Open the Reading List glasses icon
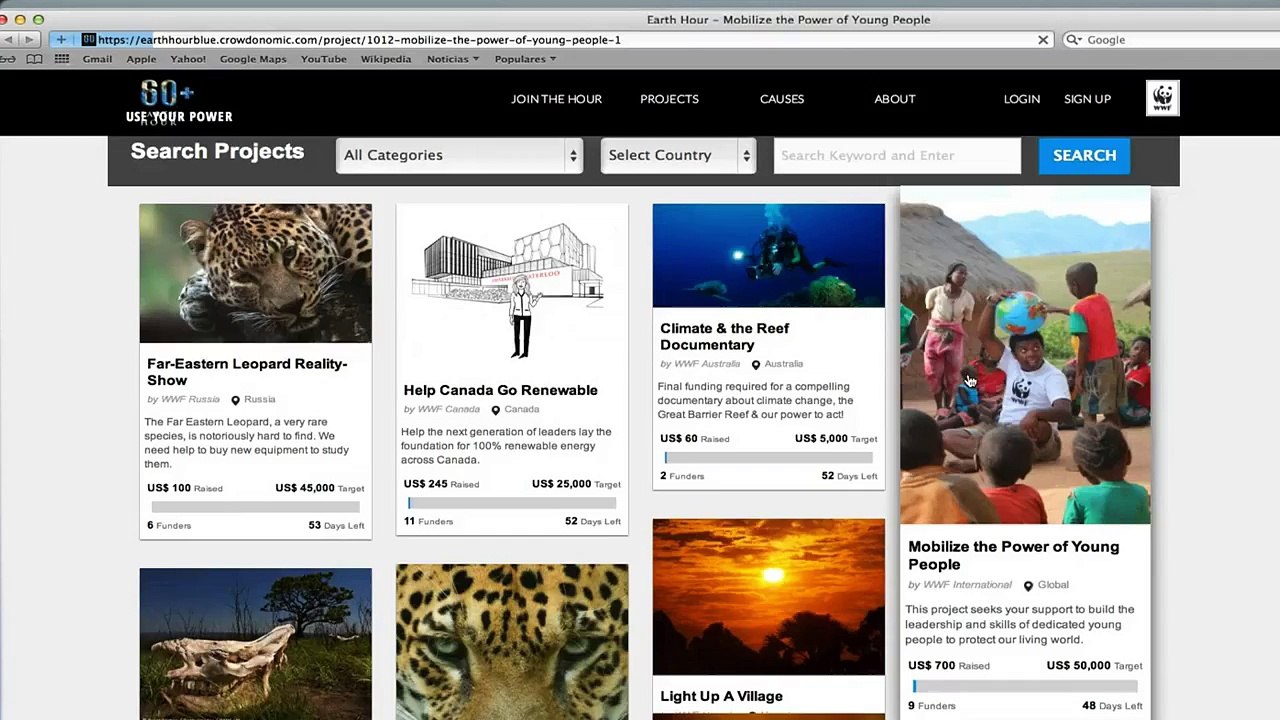The image size is (1280, 720). [x=8, y=59]
